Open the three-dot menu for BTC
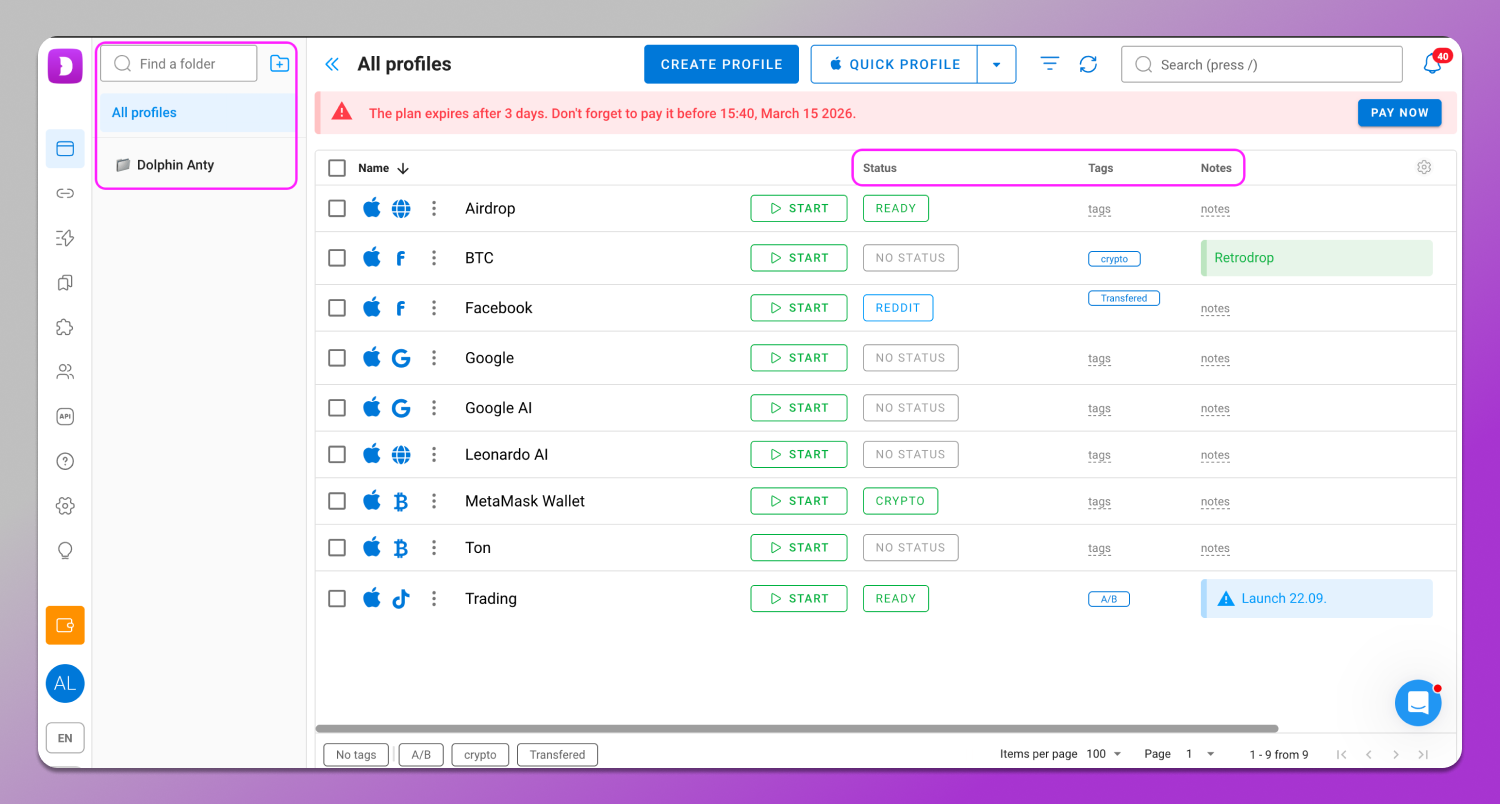 (434, 258)
